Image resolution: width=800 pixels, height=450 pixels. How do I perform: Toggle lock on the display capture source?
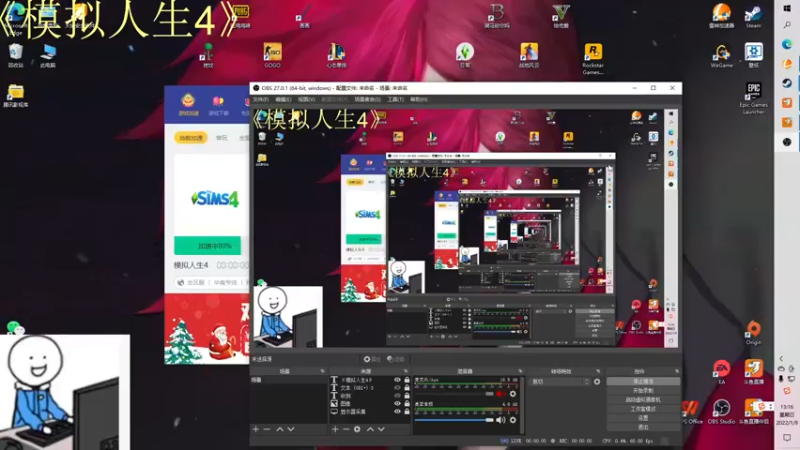[407, 411]
